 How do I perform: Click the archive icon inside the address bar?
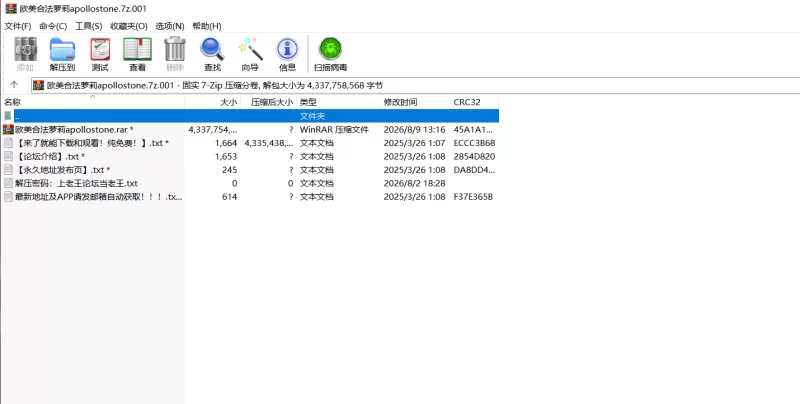(x=39, y=85)
